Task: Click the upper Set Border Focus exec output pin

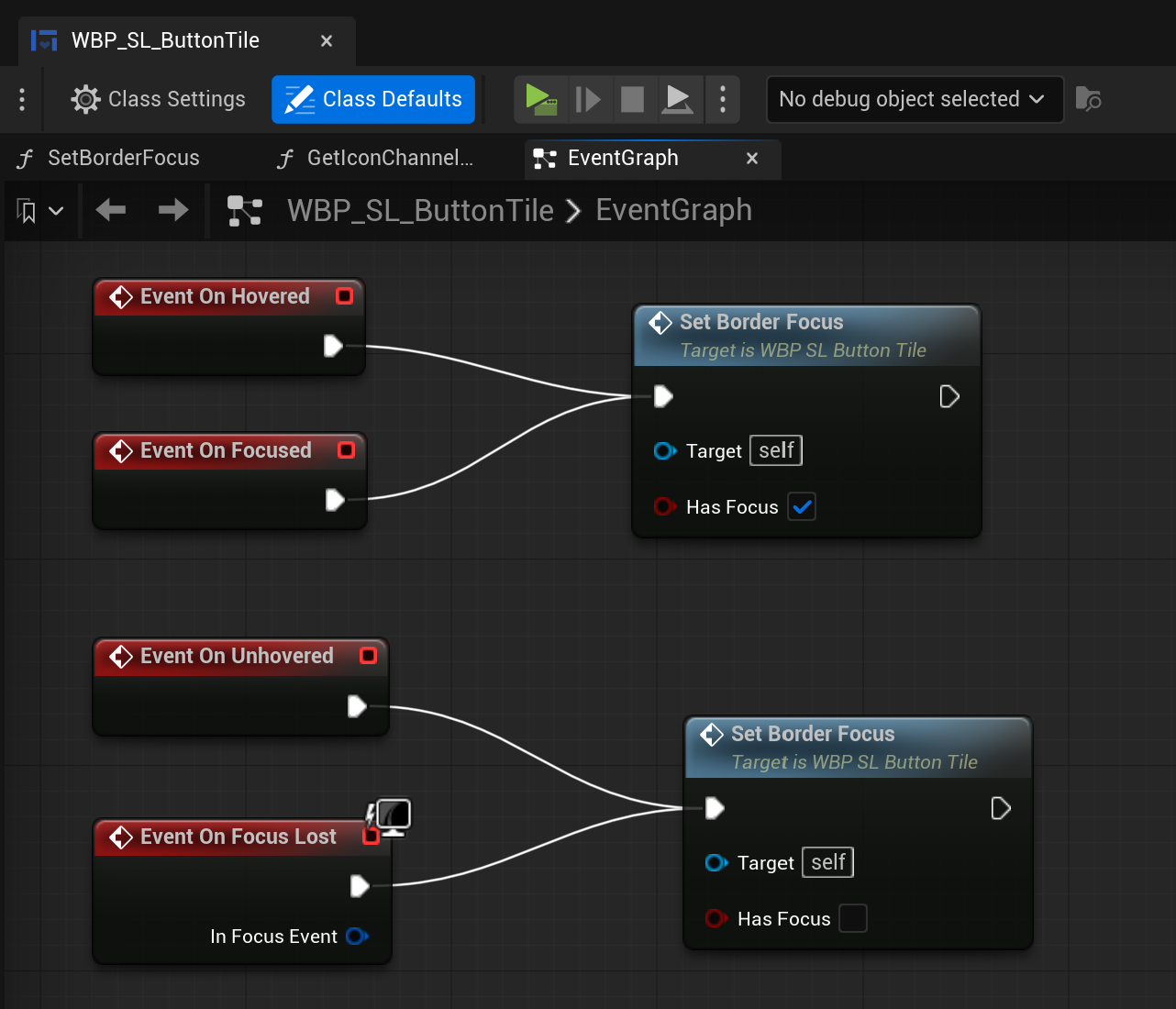Action: [949, 396]
